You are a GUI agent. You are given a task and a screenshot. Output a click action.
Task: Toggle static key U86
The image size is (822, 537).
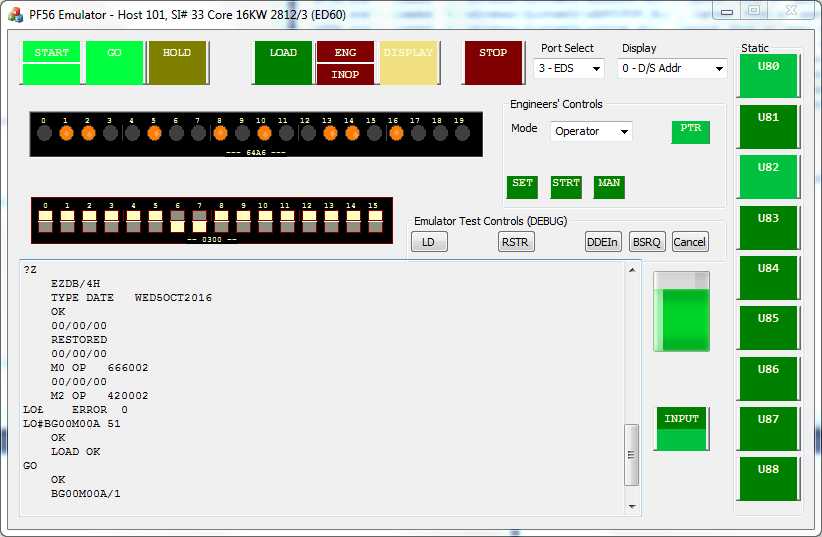coord(768,378)
